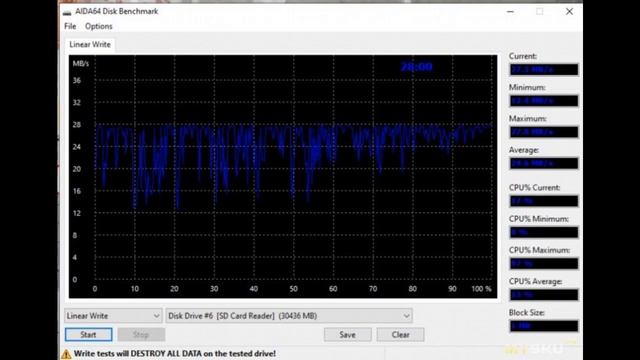The height and width of the screenshot is (360, 640).
Task: Click the grayed-out Stop button
Action: coord(141,335)
